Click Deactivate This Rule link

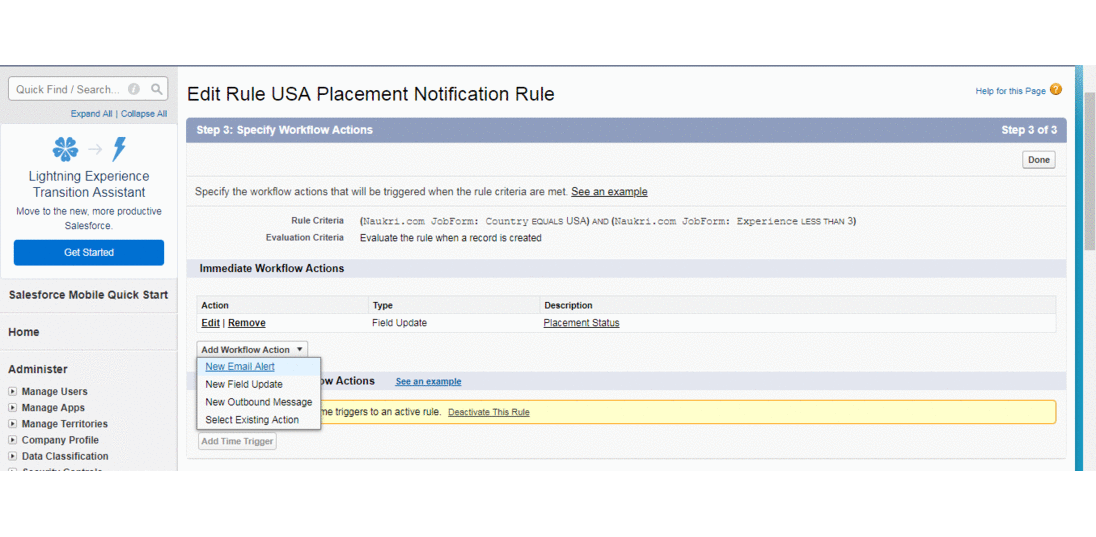(489, 413)
